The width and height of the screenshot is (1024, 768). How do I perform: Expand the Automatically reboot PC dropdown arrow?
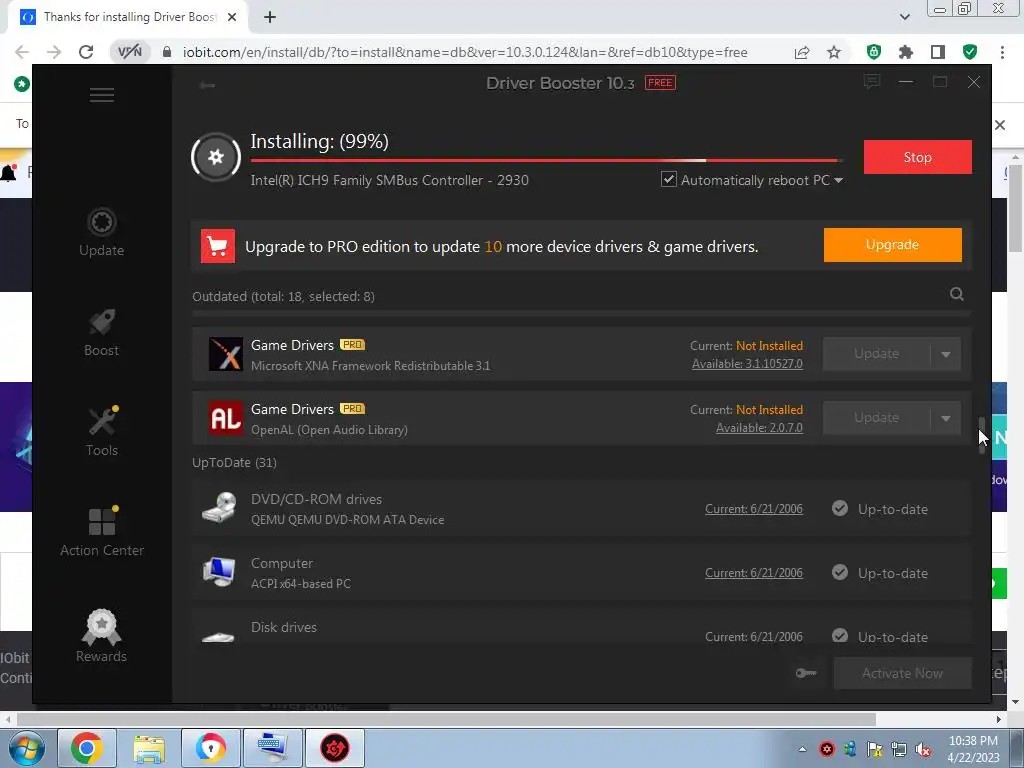coord(839,180)
